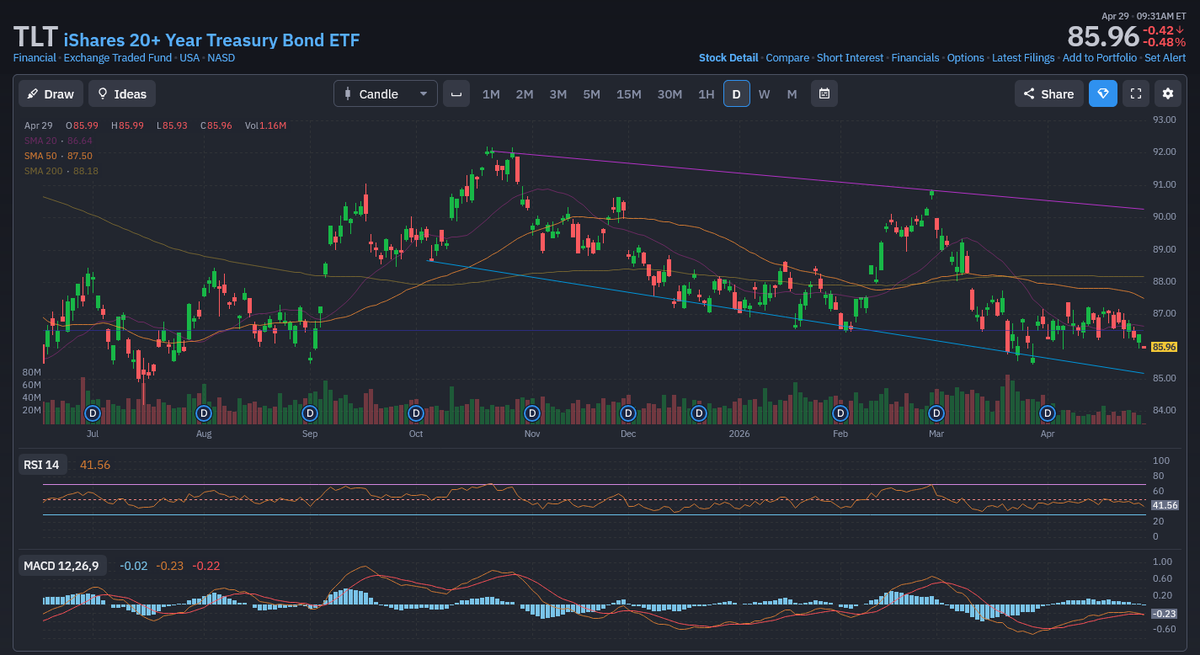Open the Compare link

click(x=787, y=58)
